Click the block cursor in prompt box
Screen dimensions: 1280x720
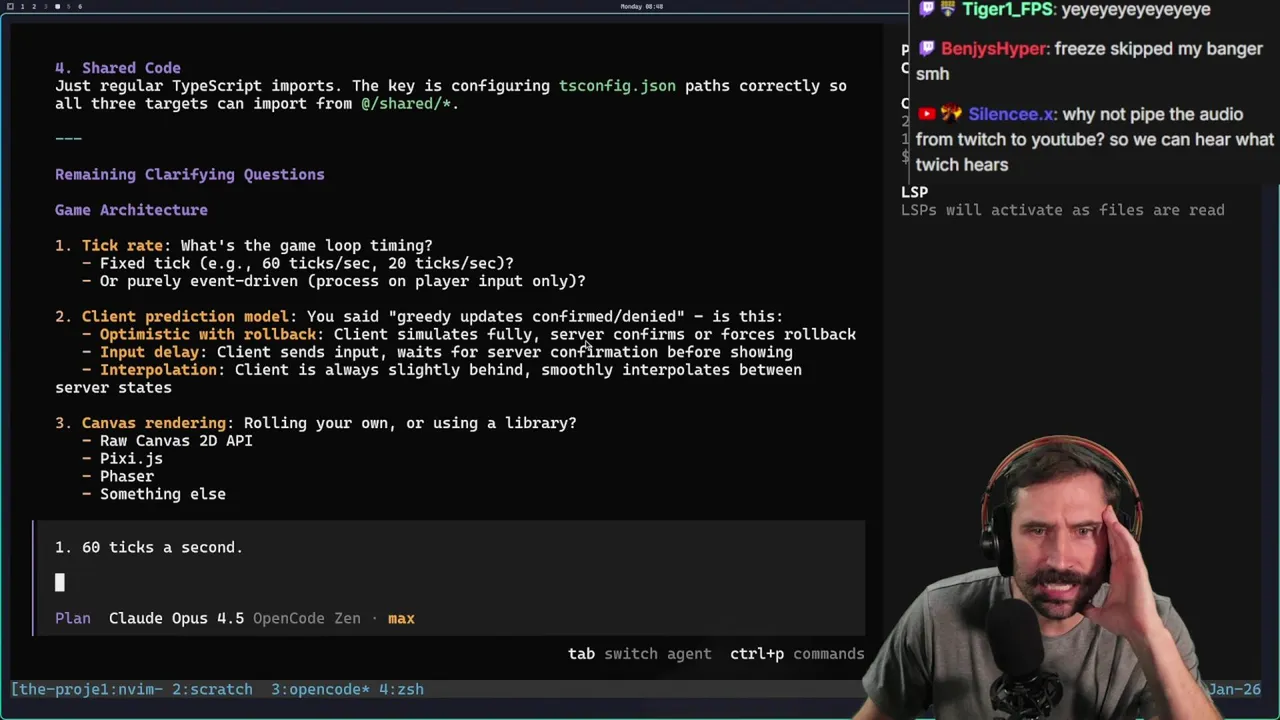click(59, 582)
